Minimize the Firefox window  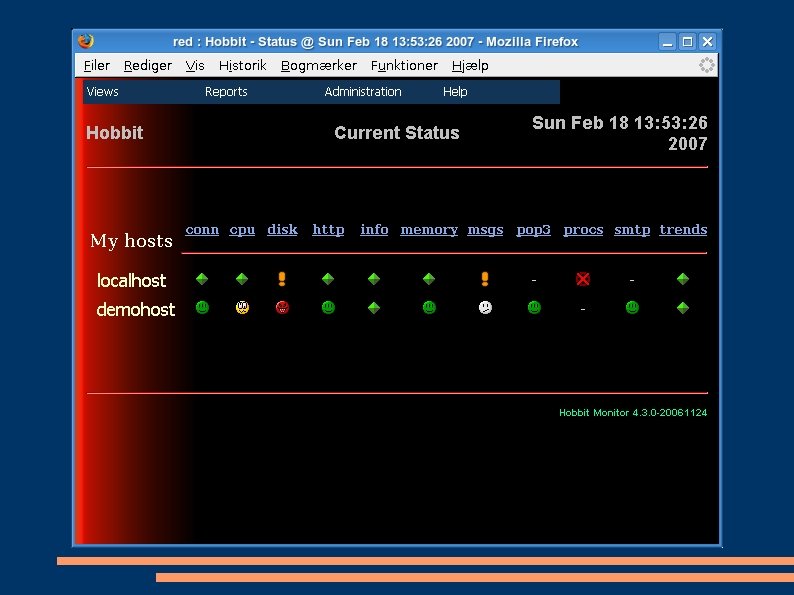[667, 42]
